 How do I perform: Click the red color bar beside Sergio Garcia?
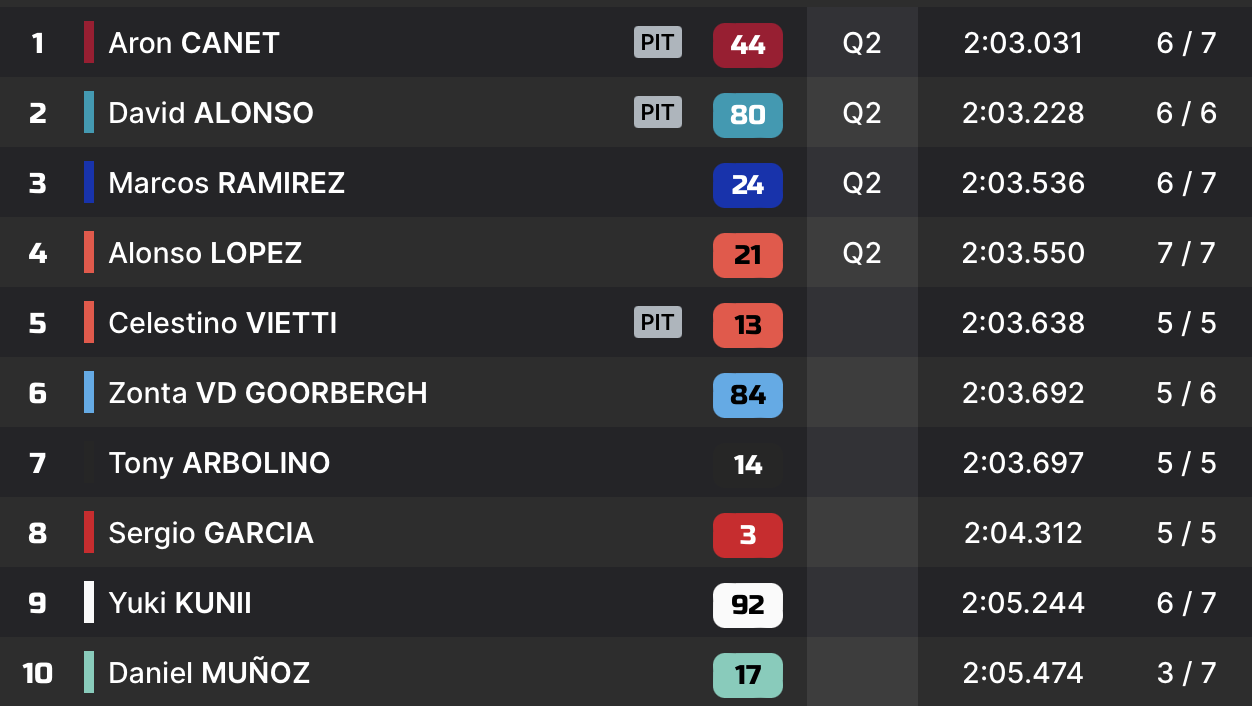[x=89, y=532]
